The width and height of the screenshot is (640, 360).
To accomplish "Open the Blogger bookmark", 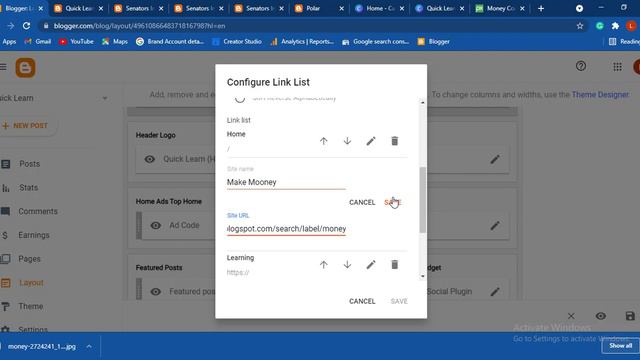I will point(434,42).
